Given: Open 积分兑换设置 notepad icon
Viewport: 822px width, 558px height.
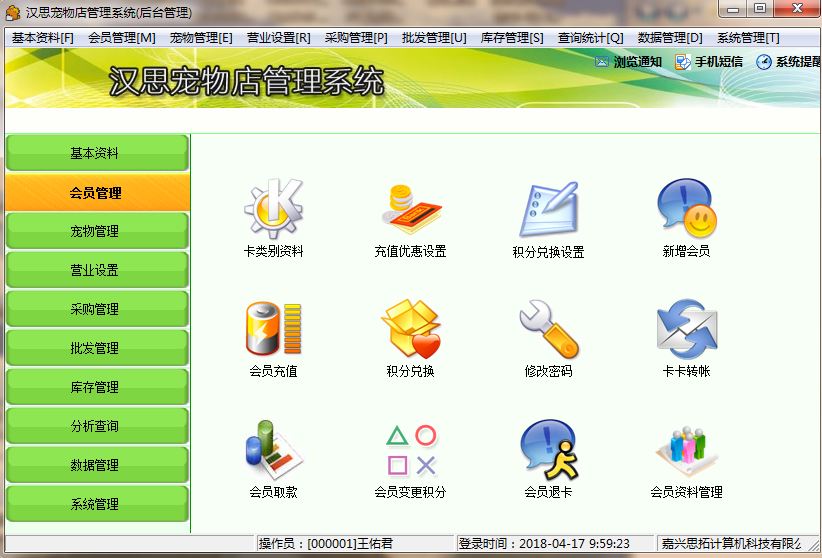Looking at the screenshot, I should coord(548,210).
